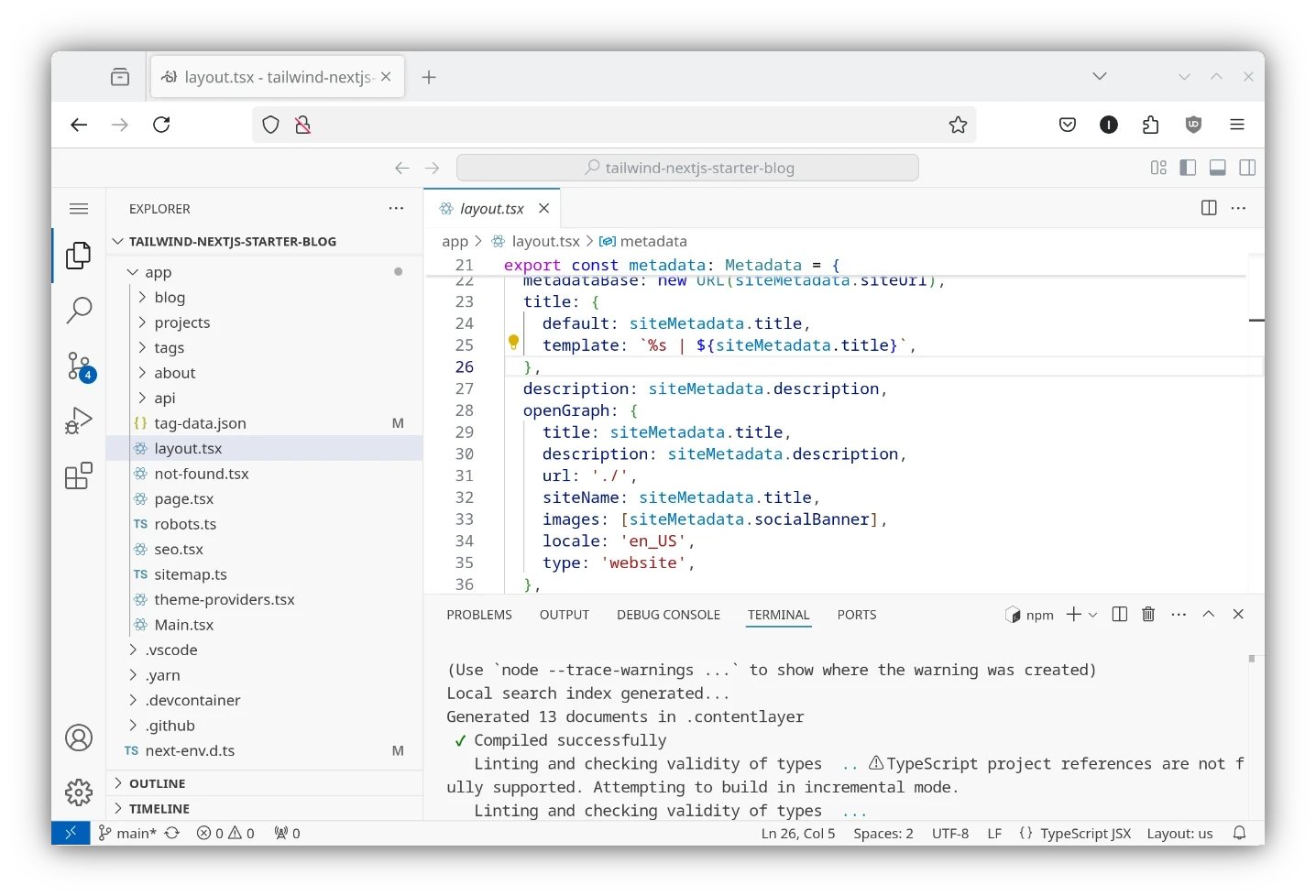Screen dimensions: 1316x896
Task: Click the terminal panel scrollbar
Action: [x=1251, y=660]
